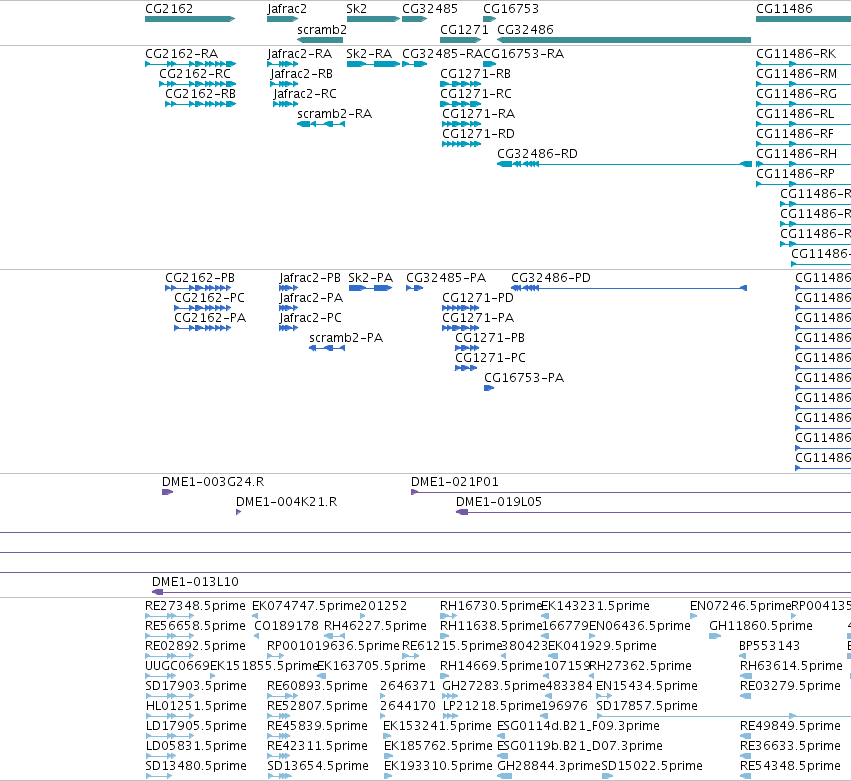
Task: Click transcript CG32486-RD label
Action: coord(537,154)
